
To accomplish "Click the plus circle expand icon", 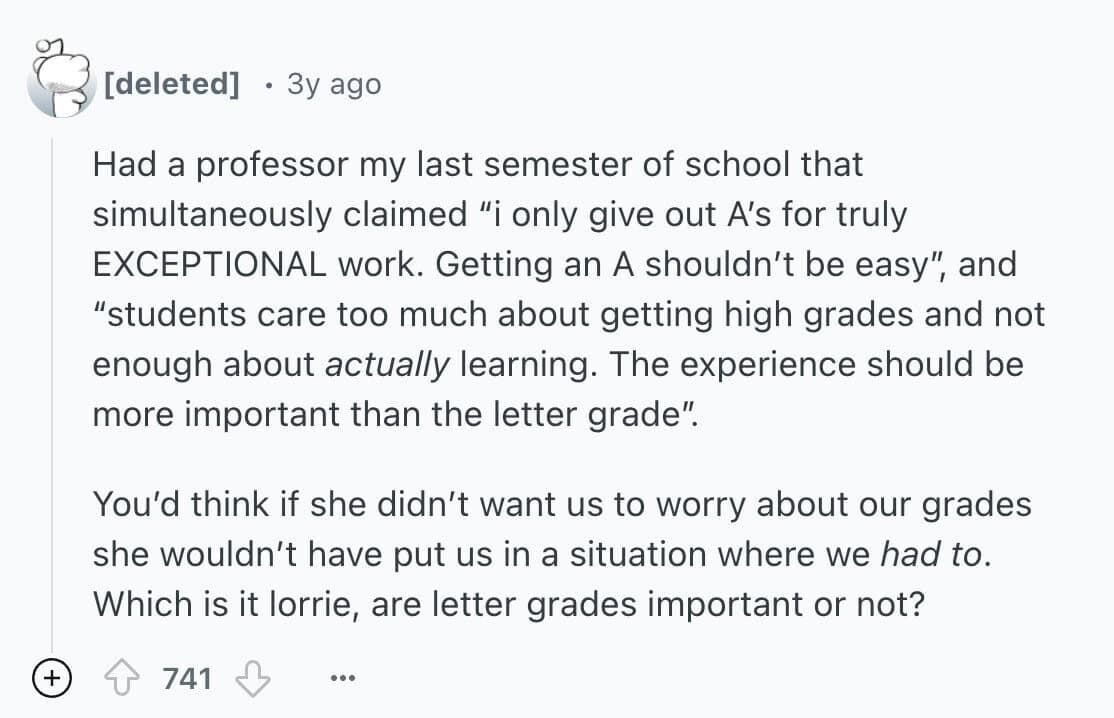I will tap(47, 679).
